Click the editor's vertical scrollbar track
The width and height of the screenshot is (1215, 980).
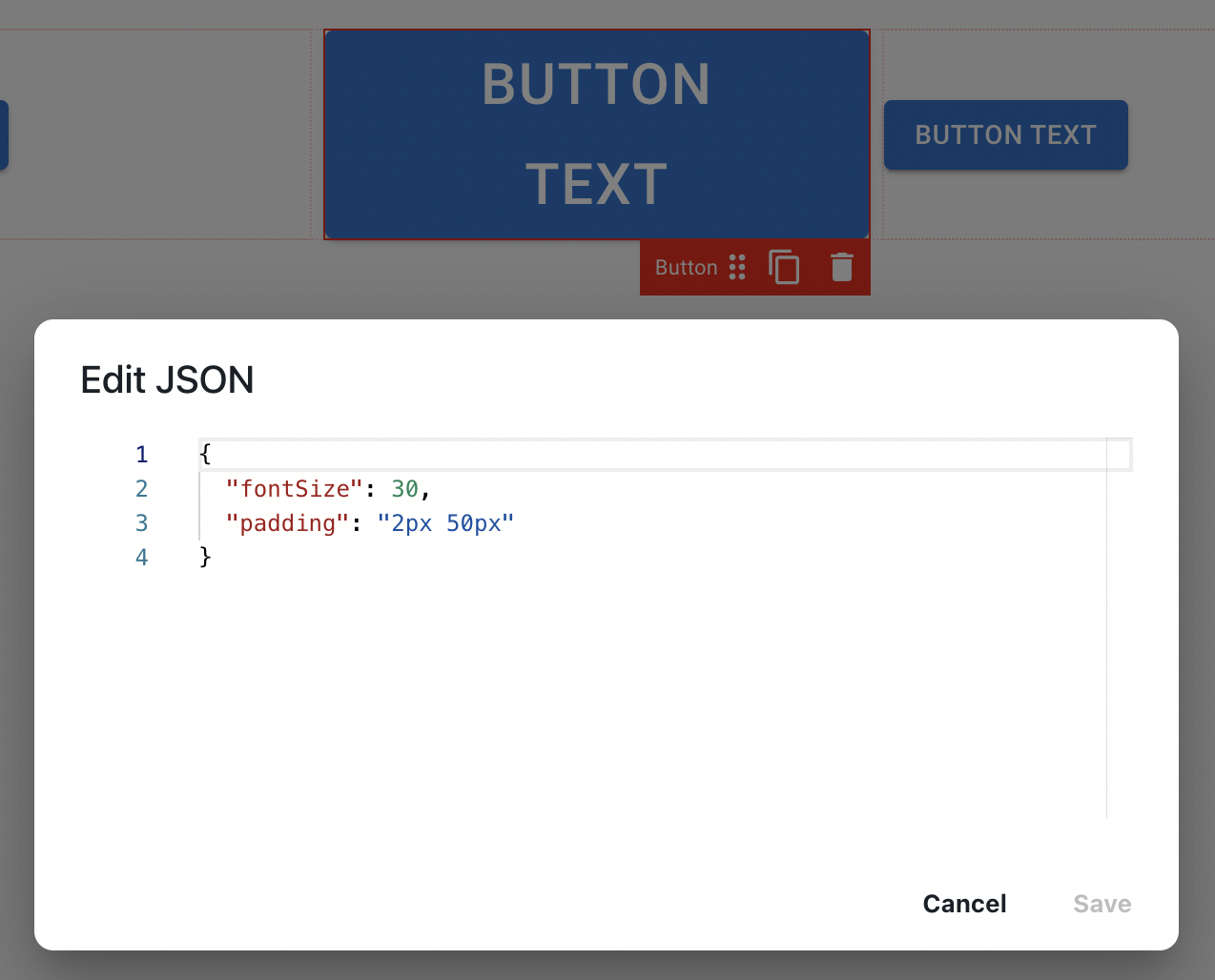[1120, 629]
